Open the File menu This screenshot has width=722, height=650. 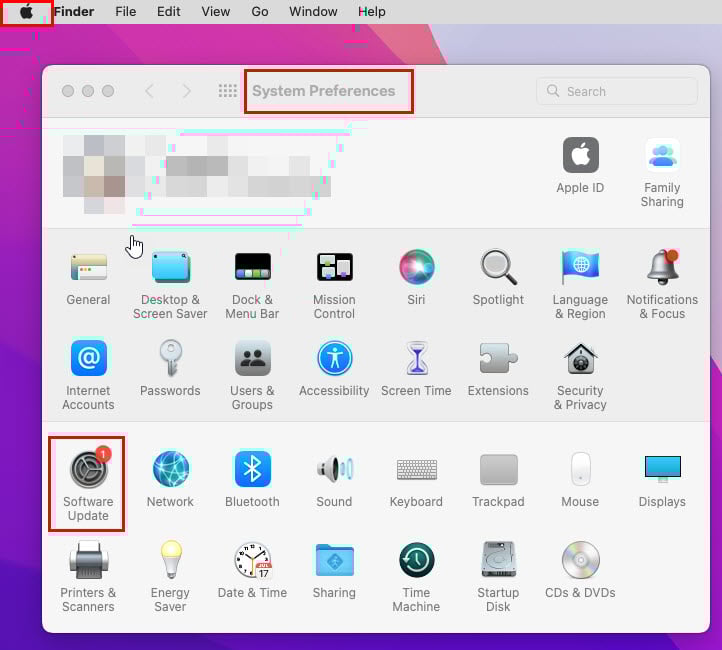[126, 12]
